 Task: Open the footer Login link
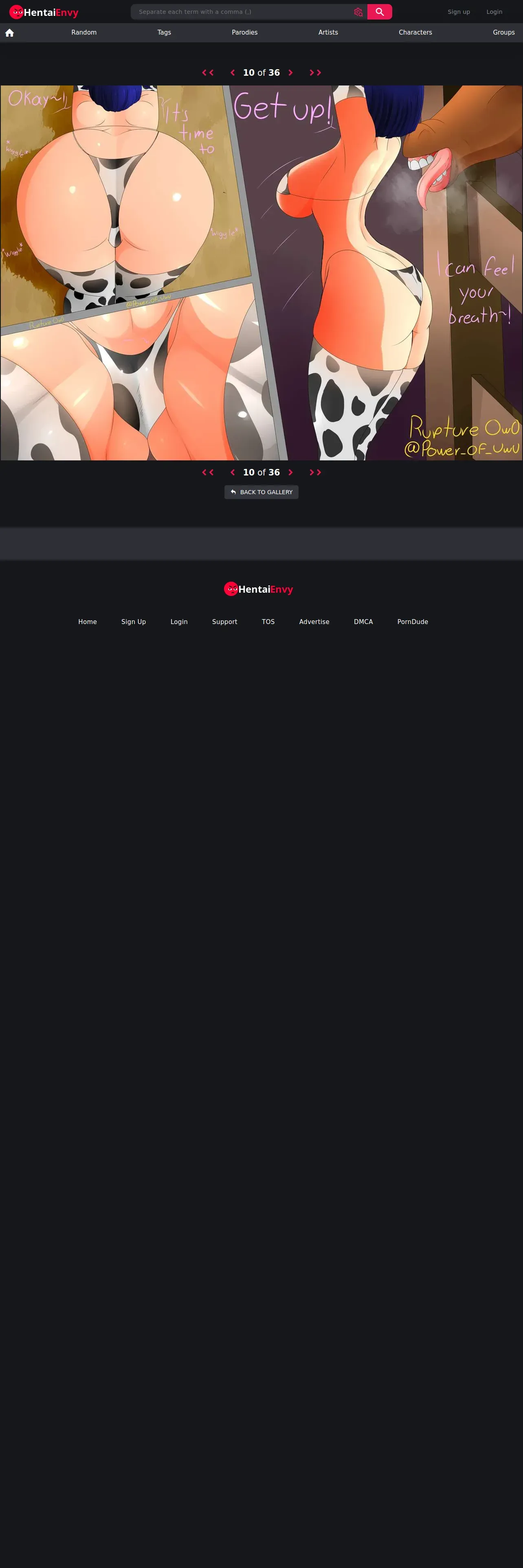click(x=179, y=622)
